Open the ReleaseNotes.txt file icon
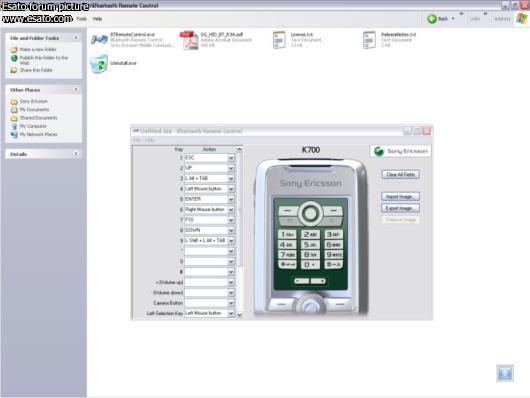 (369, 40)
